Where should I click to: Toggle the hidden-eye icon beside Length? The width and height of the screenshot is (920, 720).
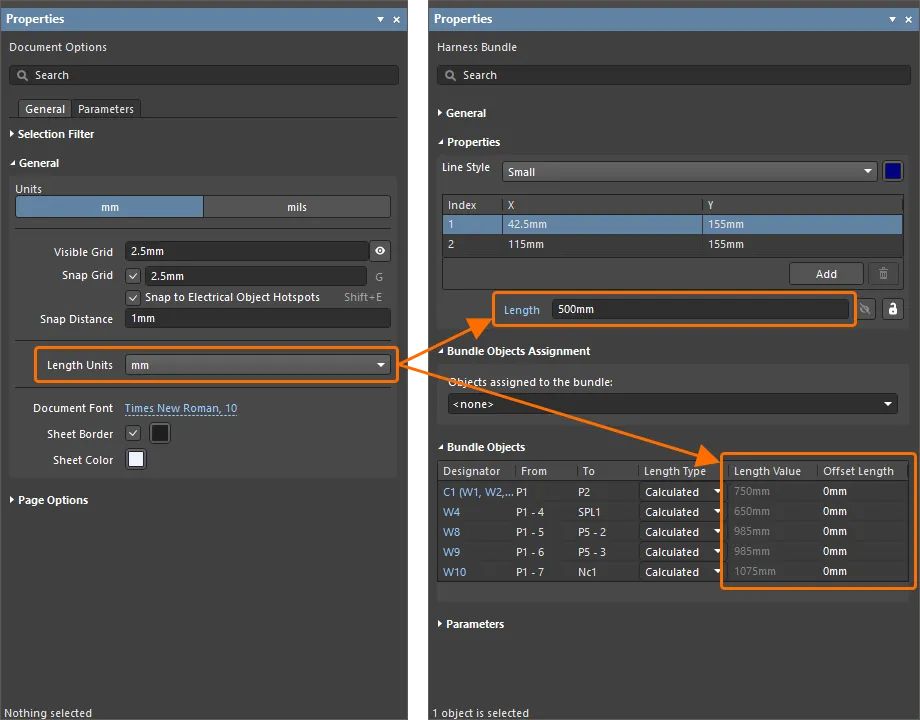(x=866, y=310)
